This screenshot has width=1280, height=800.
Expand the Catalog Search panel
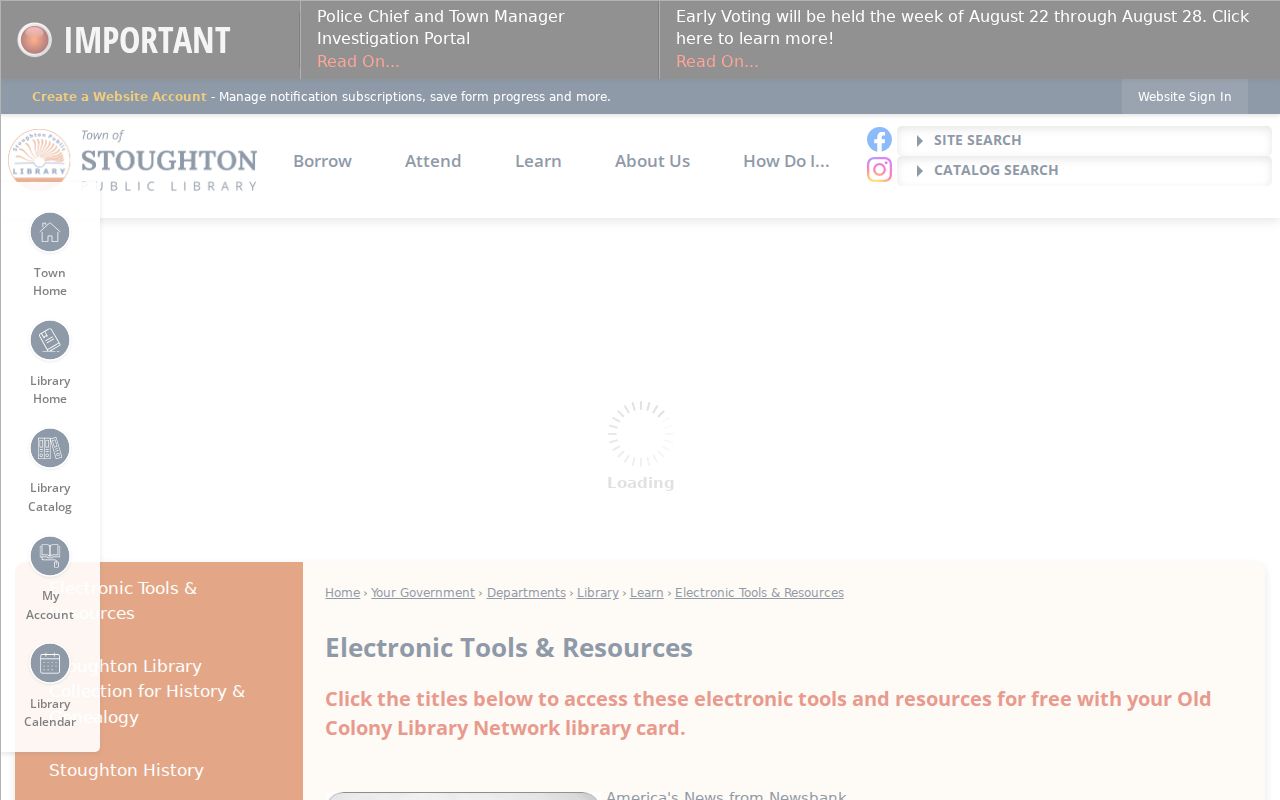1083,170
